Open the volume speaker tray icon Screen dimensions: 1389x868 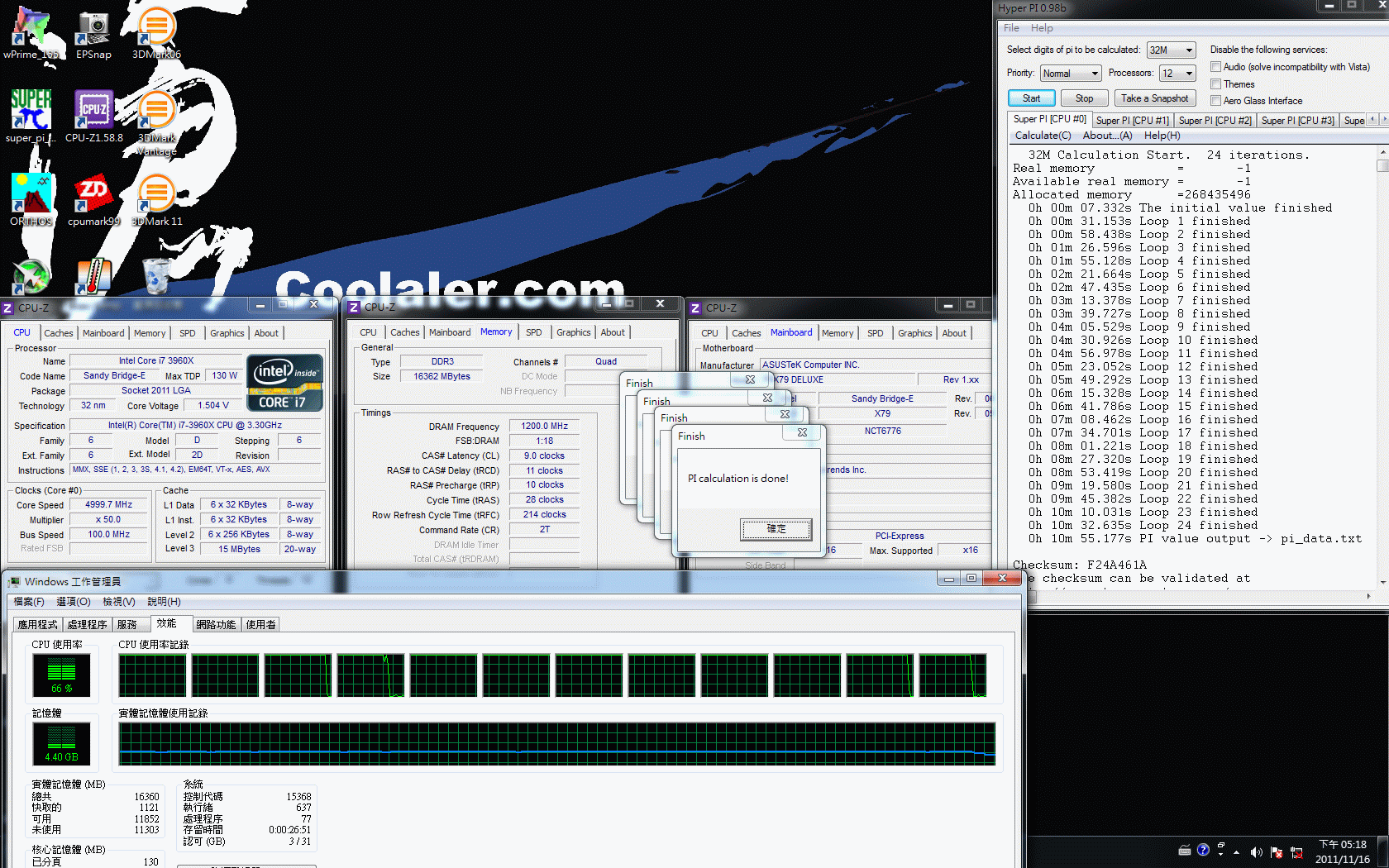click(x=1256, y=851)
